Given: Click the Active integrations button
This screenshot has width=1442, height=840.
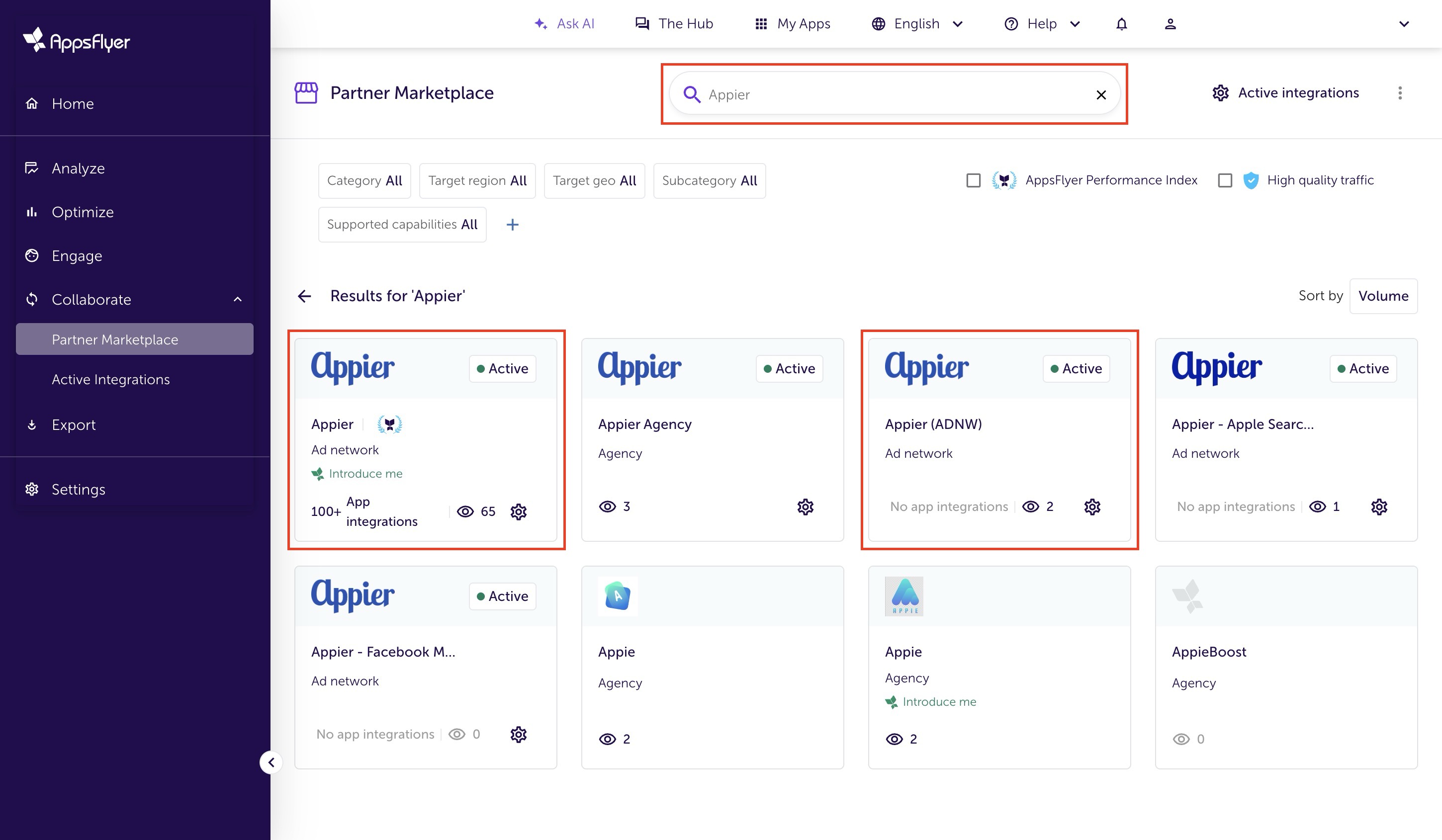Looking at the screenshot, I should (1285, 93).
